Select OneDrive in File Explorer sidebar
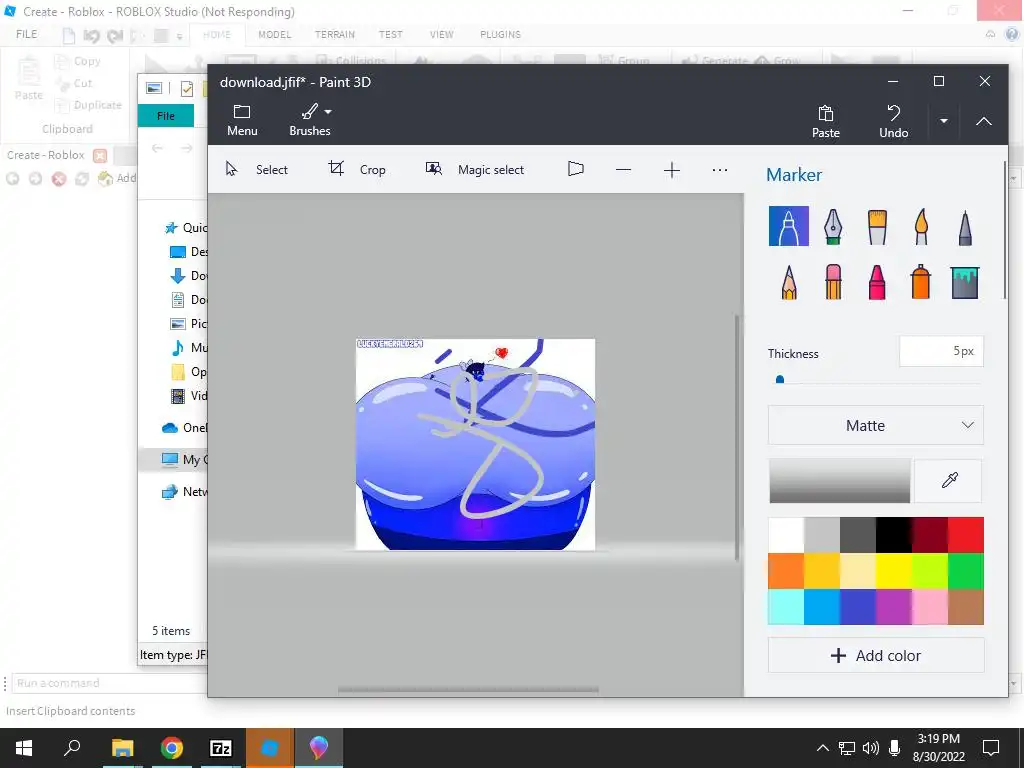The height and width of the screenshot is (768, 1024). pyautogui.click(x=184, y=428)
